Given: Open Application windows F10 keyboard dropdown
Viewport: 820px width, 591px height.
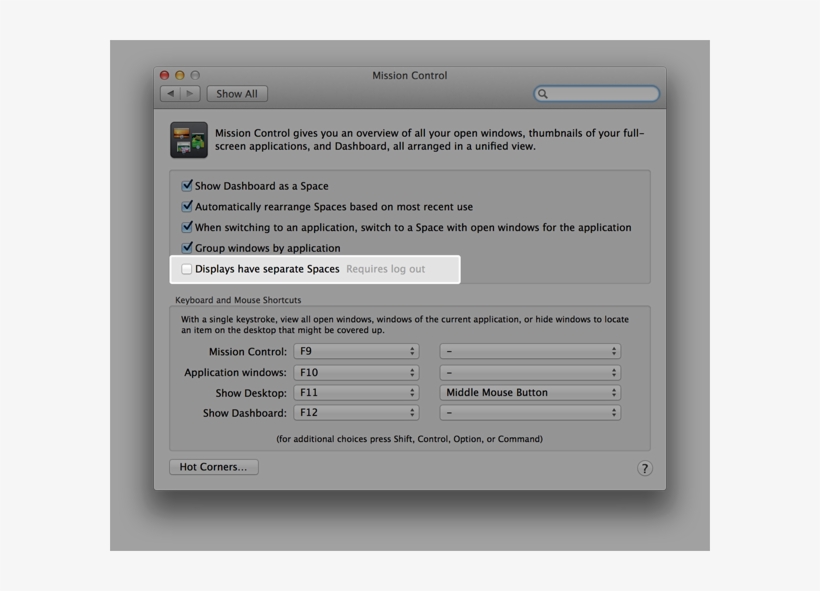Looking at the screenshot, I should 356,372.
